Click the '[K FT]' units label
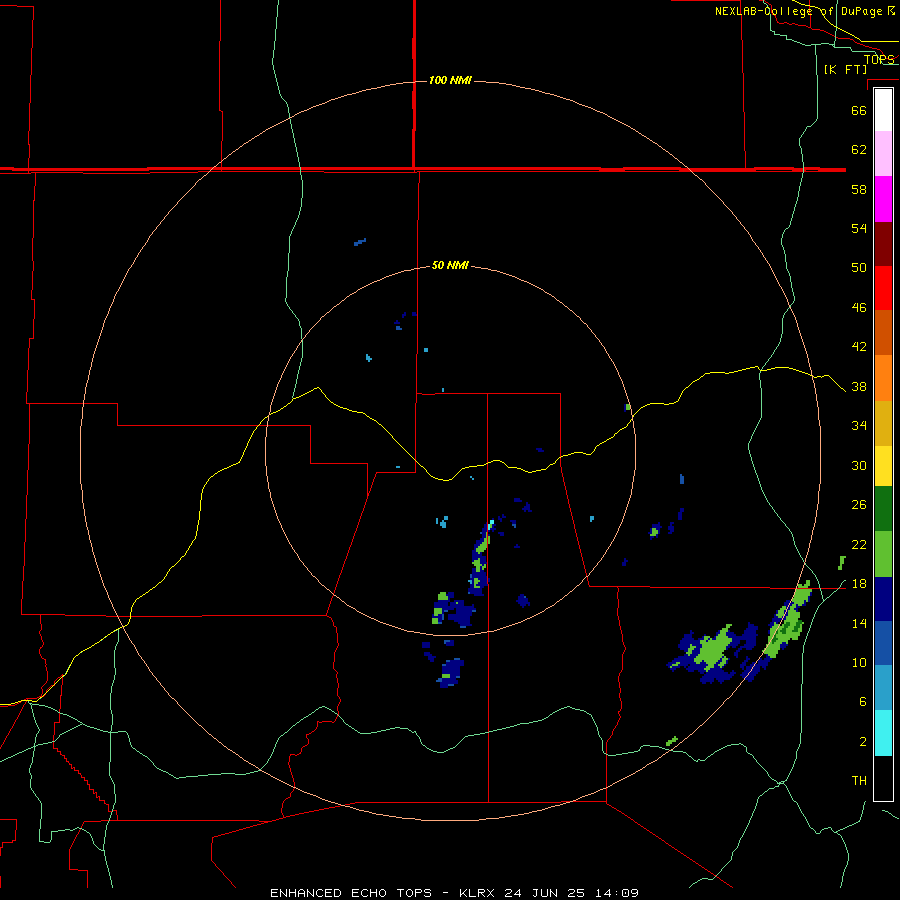The height and width of the screenshot is (900, 900). [x=845, y=69]
